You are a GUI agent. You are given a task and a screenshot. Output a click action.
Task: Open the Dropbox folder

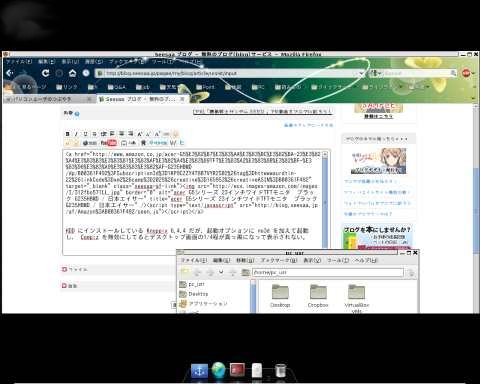coord(318,295)
